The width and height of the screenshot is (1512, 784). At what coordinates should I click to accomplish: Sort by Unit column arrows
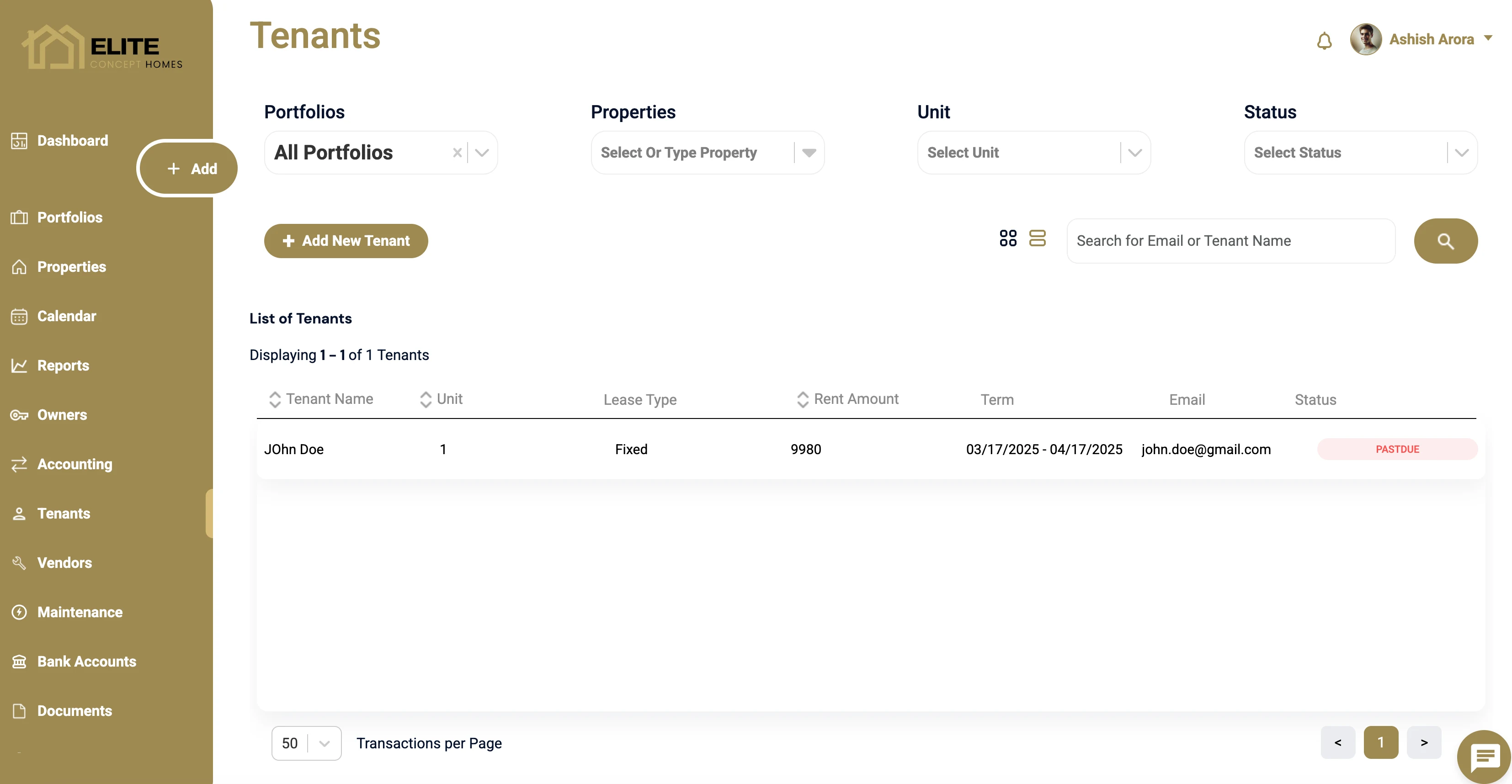(x=426, y=400)
